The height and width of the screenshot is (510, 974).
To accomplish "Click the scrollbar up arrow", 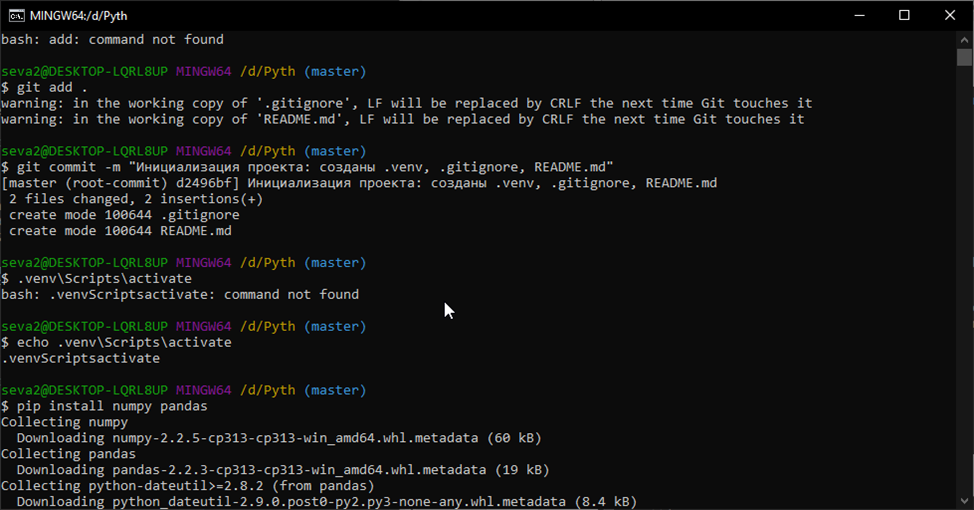I will pos(964,38).
